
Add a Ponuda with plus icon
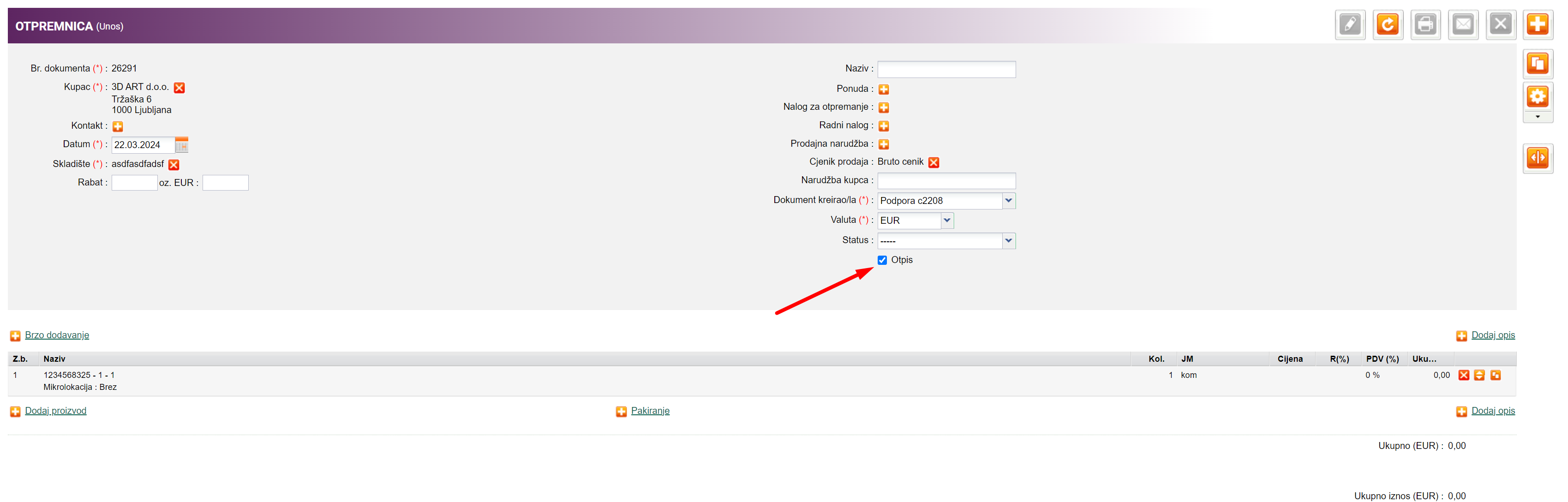[883, 90]
